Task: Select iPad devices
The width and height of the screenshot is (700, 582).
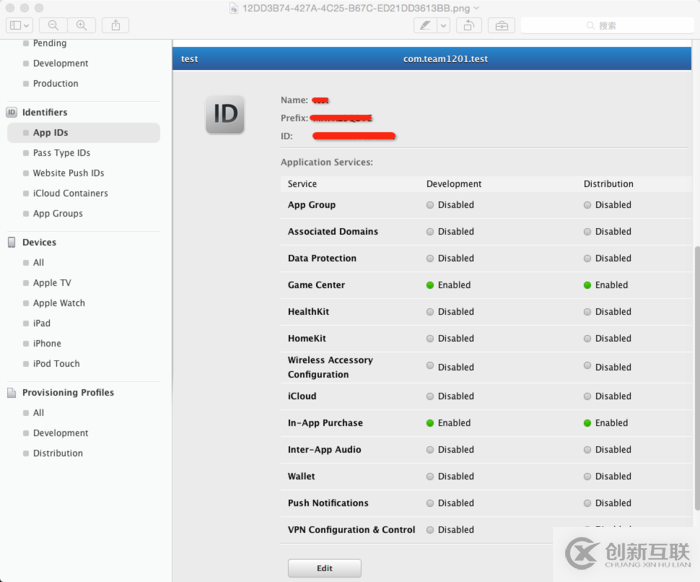Action: [x=42, y=323]
